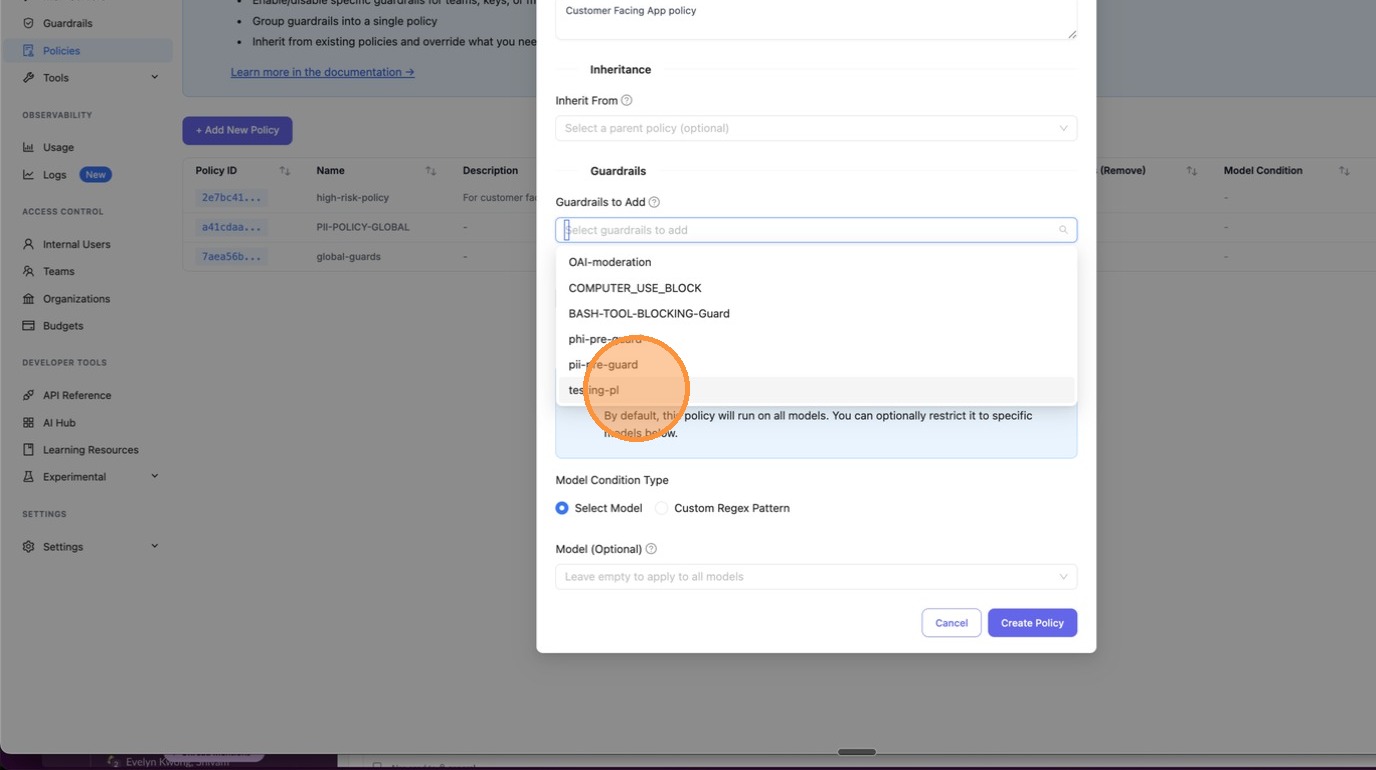Open the Model (Optional) dropdown
This screenshot has height=770, width=1376.
[816, 577]
